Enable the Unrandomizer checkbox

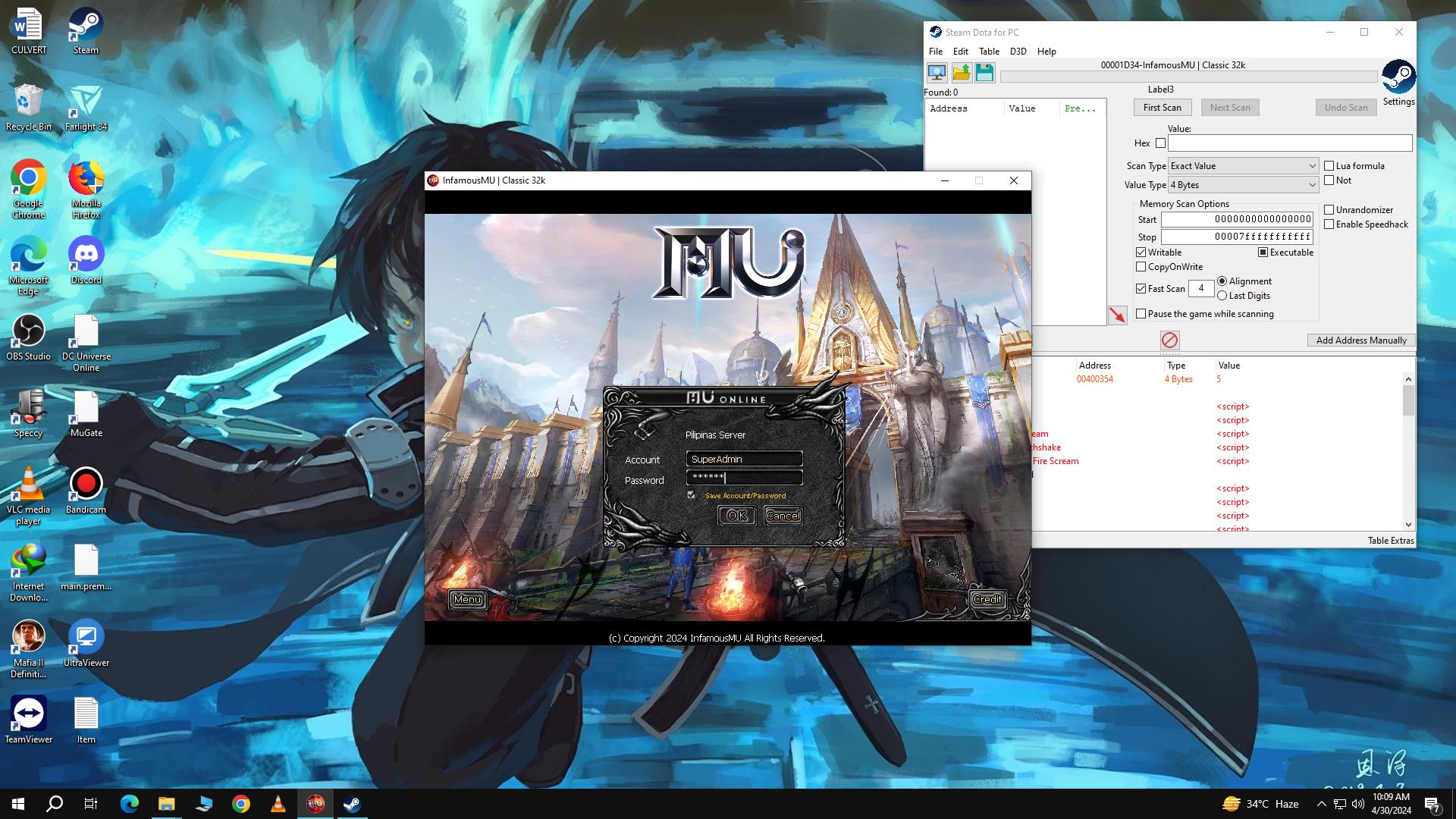1329,209
